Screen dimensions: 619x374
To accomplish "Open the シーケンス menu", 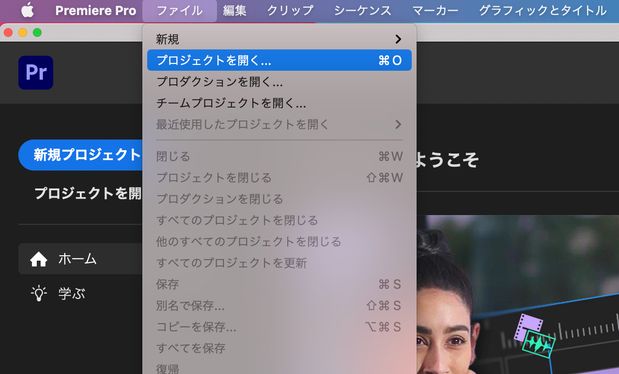I will [x=362, y=11].
